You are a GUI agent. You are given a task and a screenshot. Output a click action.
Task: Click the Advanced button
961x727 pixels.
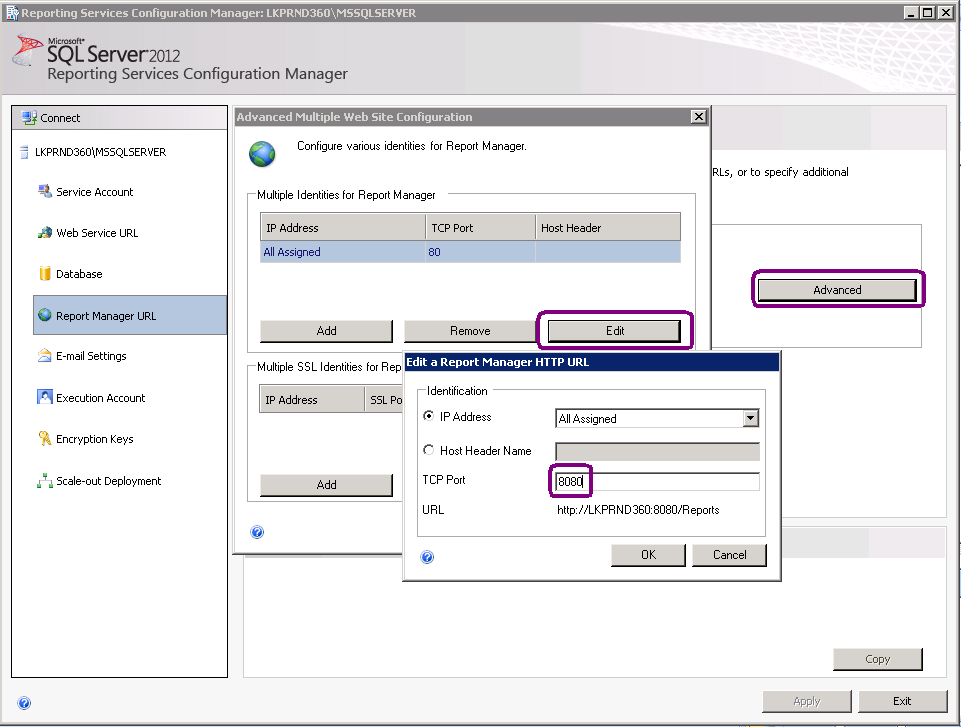(837, 290)
